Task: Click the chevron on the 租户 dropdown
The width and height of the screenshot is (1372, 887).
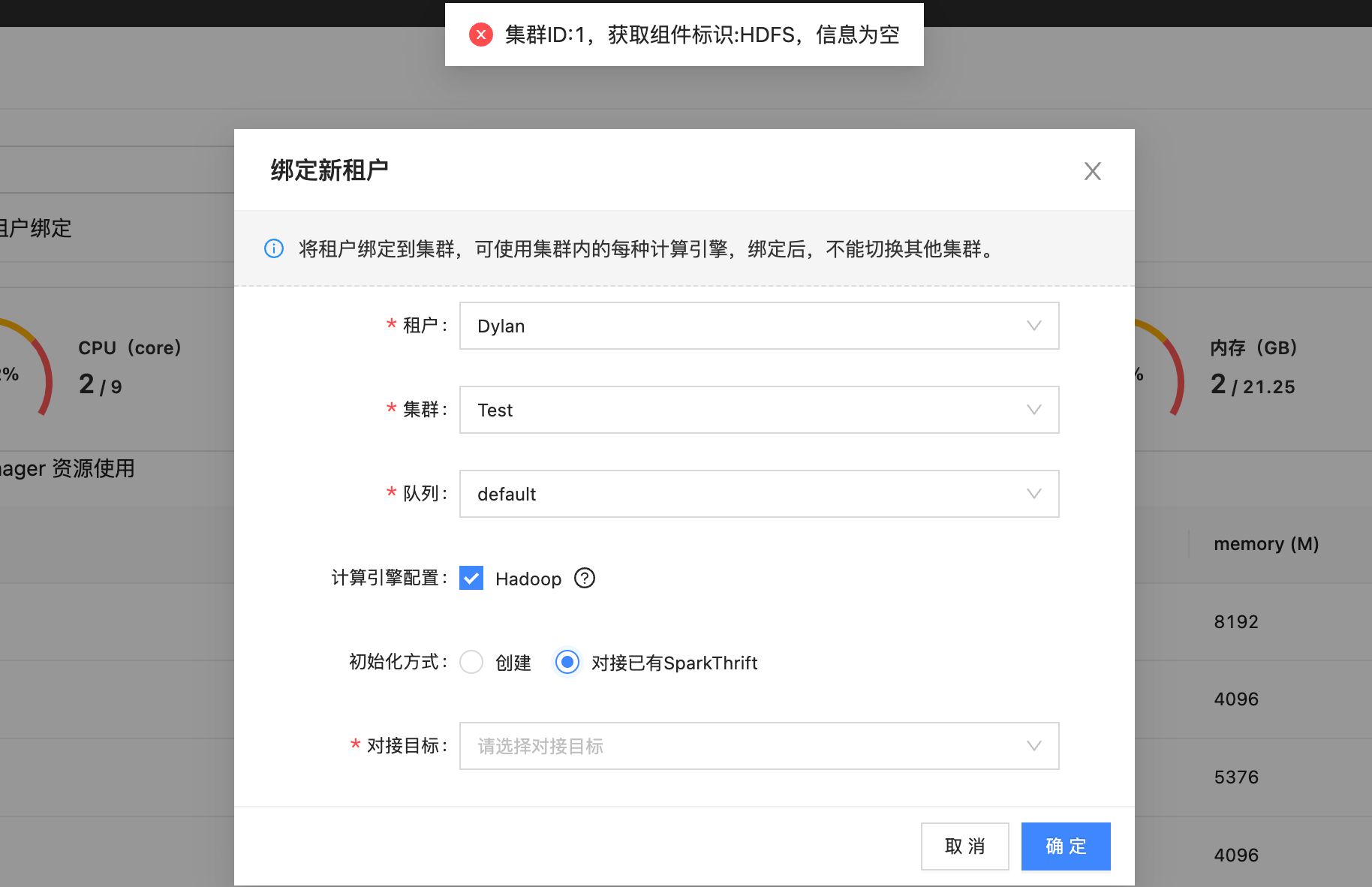Action: [1034, 326]
